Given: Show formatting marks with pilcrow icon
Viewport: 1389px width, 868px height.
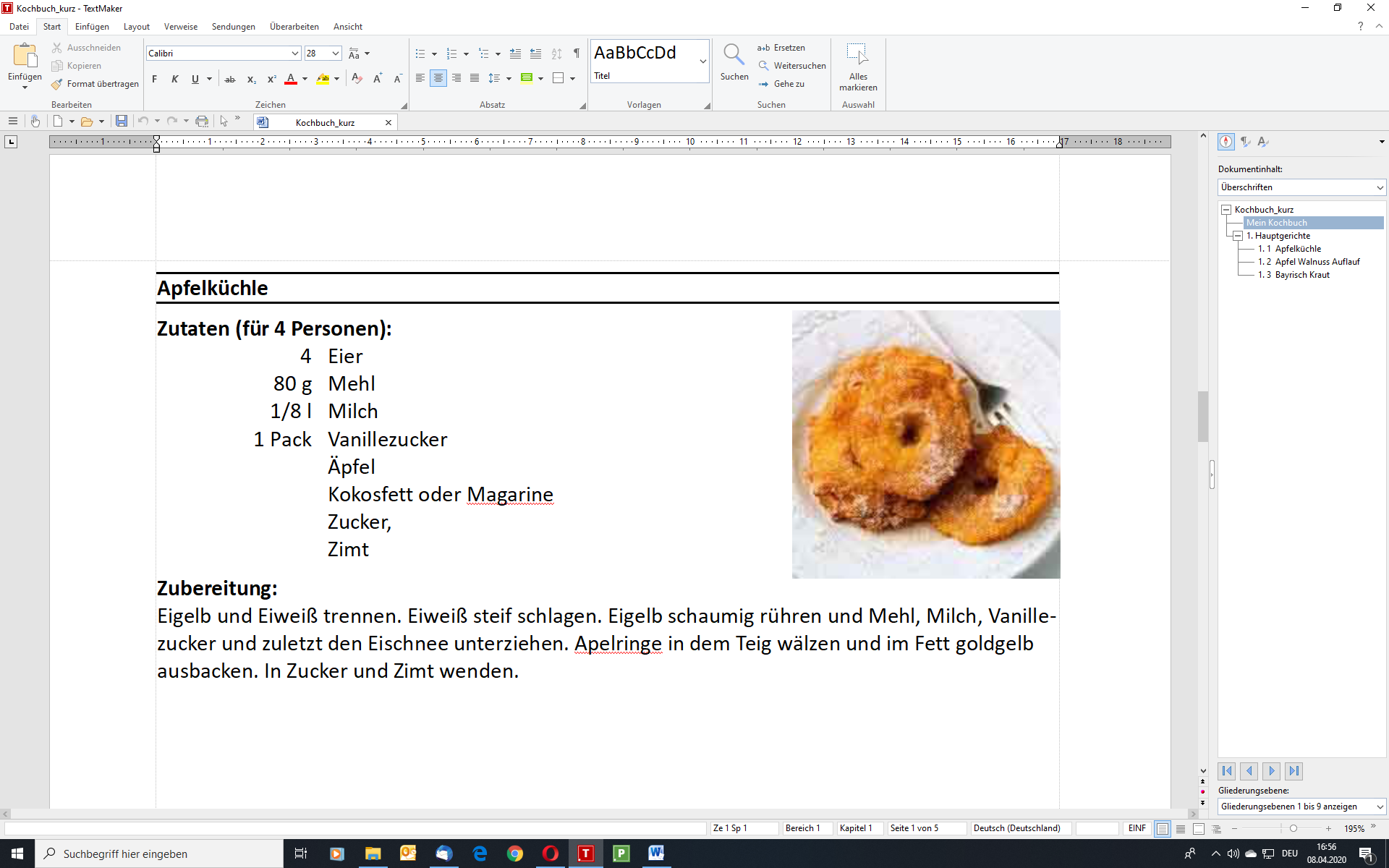Looking at the screenshot, I should click(577, 54).
